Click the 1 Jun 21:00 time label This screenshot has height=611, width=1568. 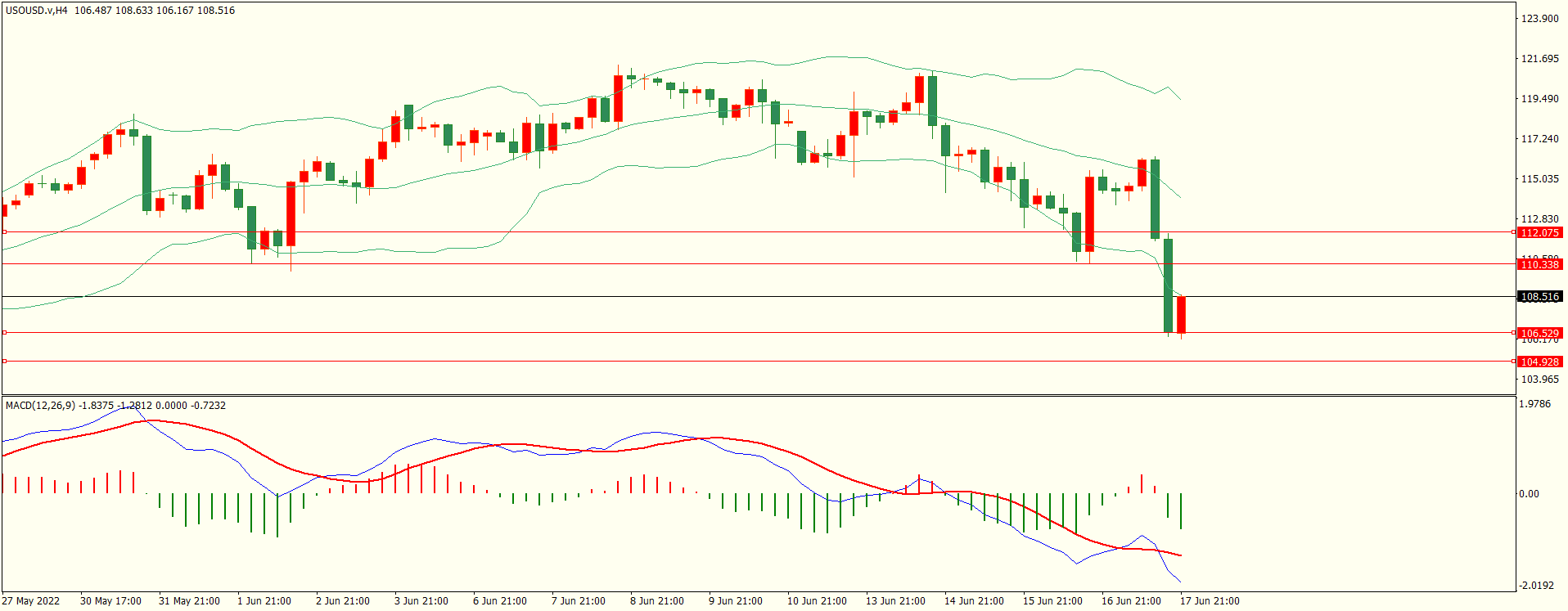pyautogui.click(x=264, y=601)
